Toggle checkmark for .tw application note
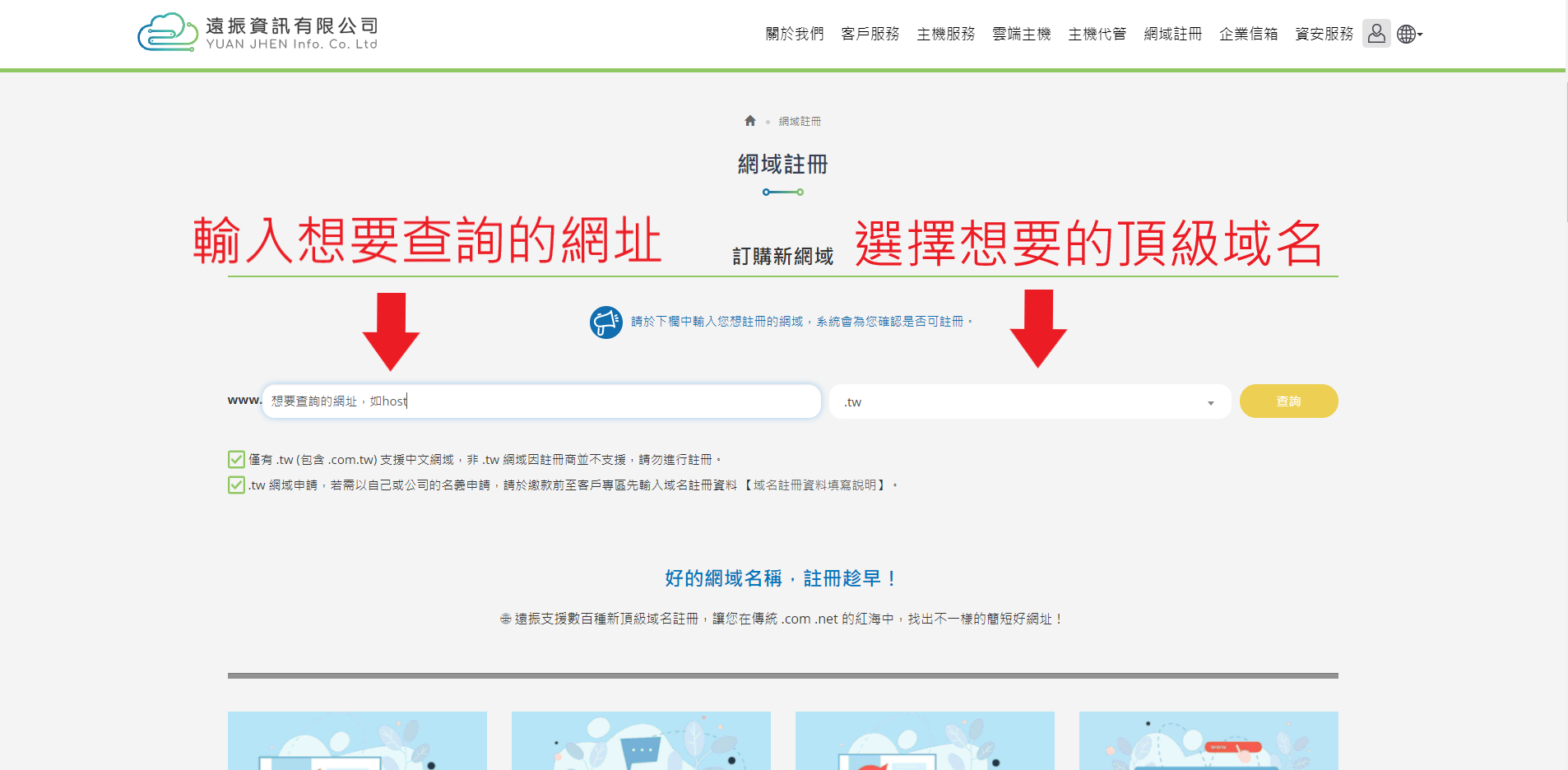This screenshot has height=770, width=1568. tap(236, 485)
